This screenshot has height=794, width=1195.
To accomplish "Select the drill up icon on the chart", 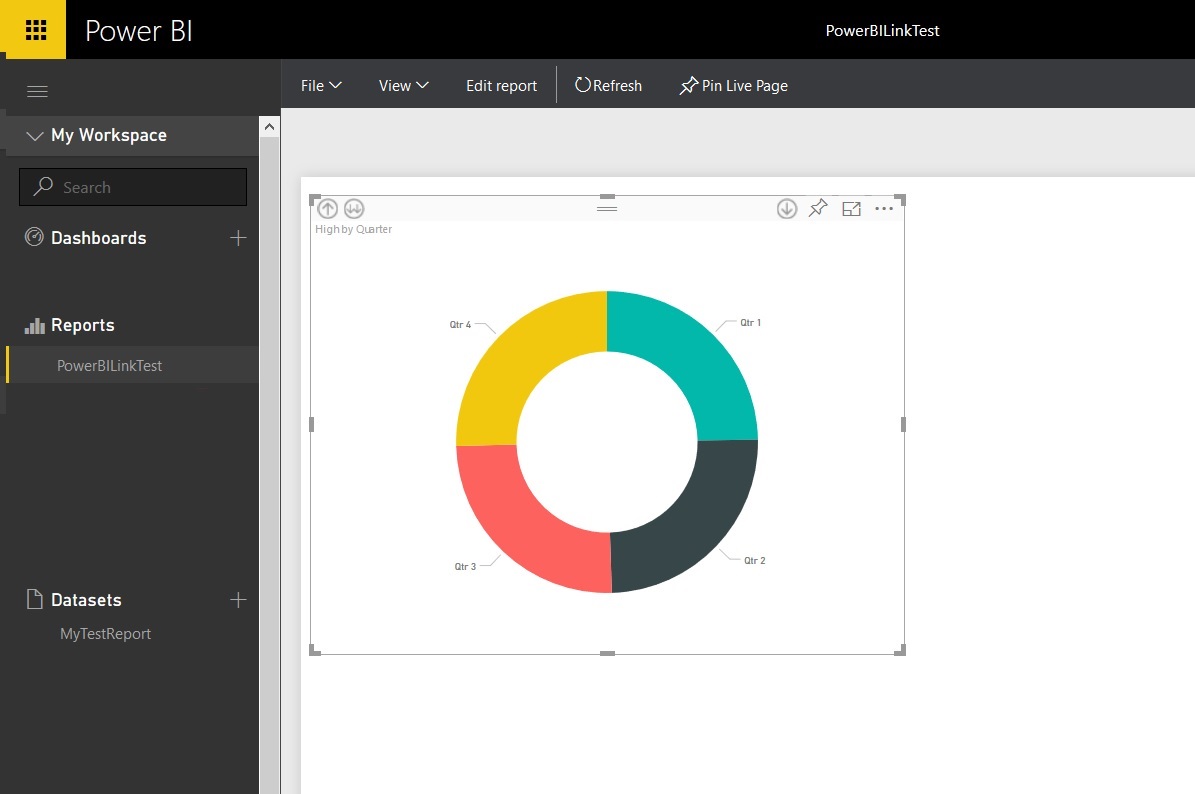I will coord(327,208).
